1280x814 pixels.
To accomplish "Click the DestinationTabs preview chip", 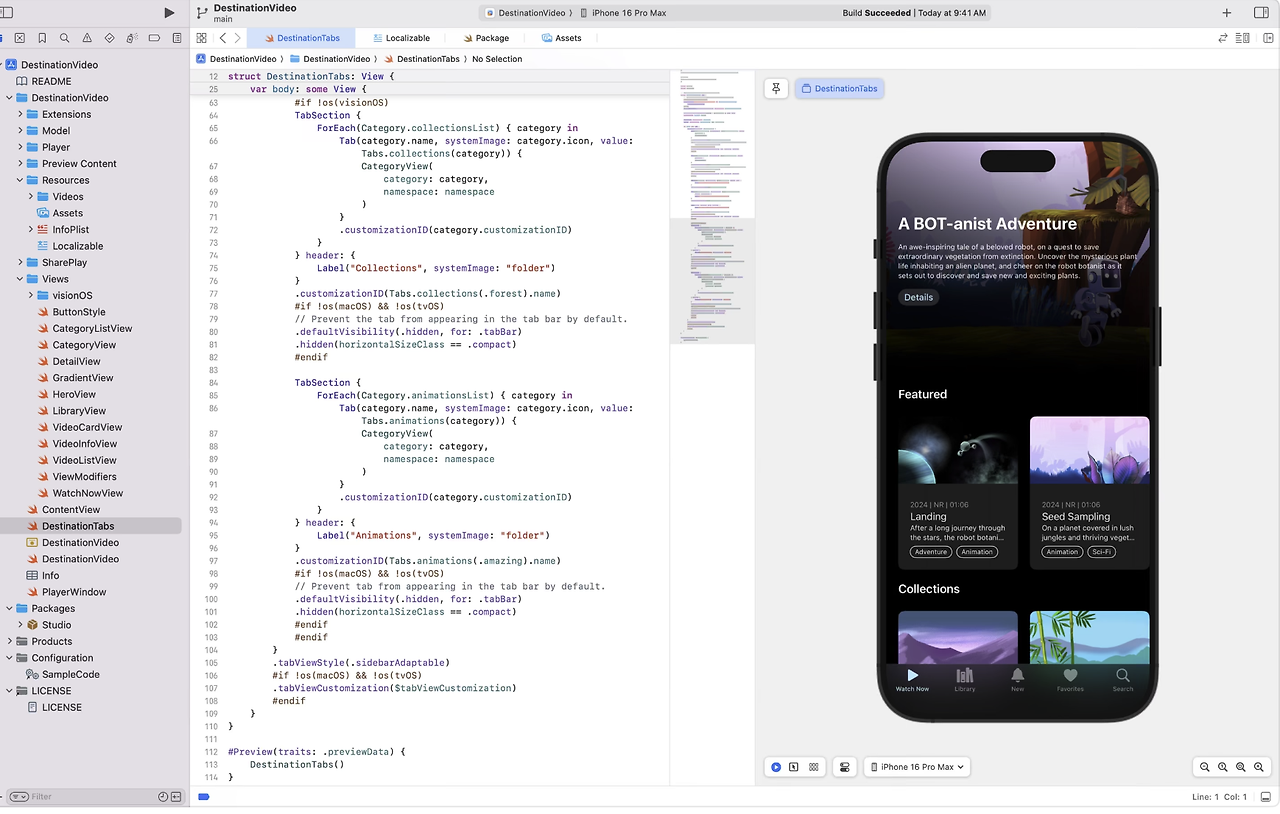I will point(839,88).
